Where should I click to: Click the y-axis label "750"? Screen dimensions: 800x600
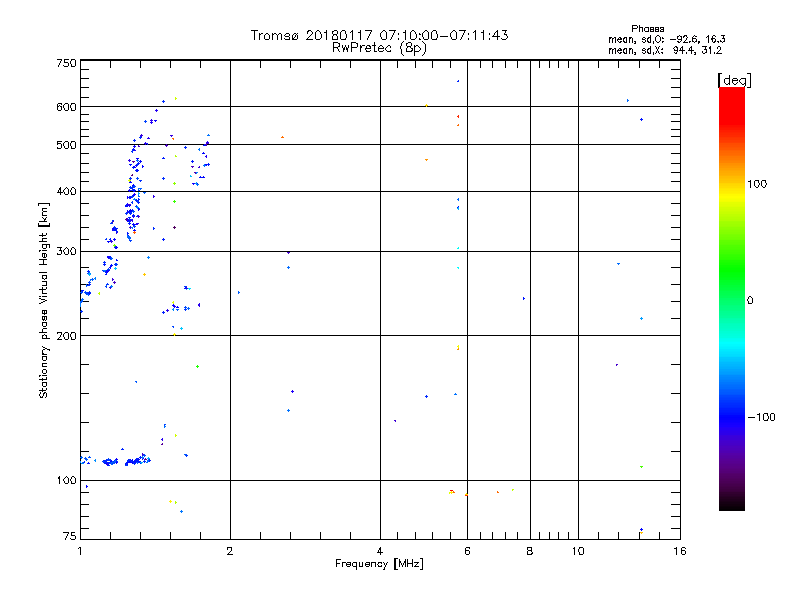[x=66, y=63]
